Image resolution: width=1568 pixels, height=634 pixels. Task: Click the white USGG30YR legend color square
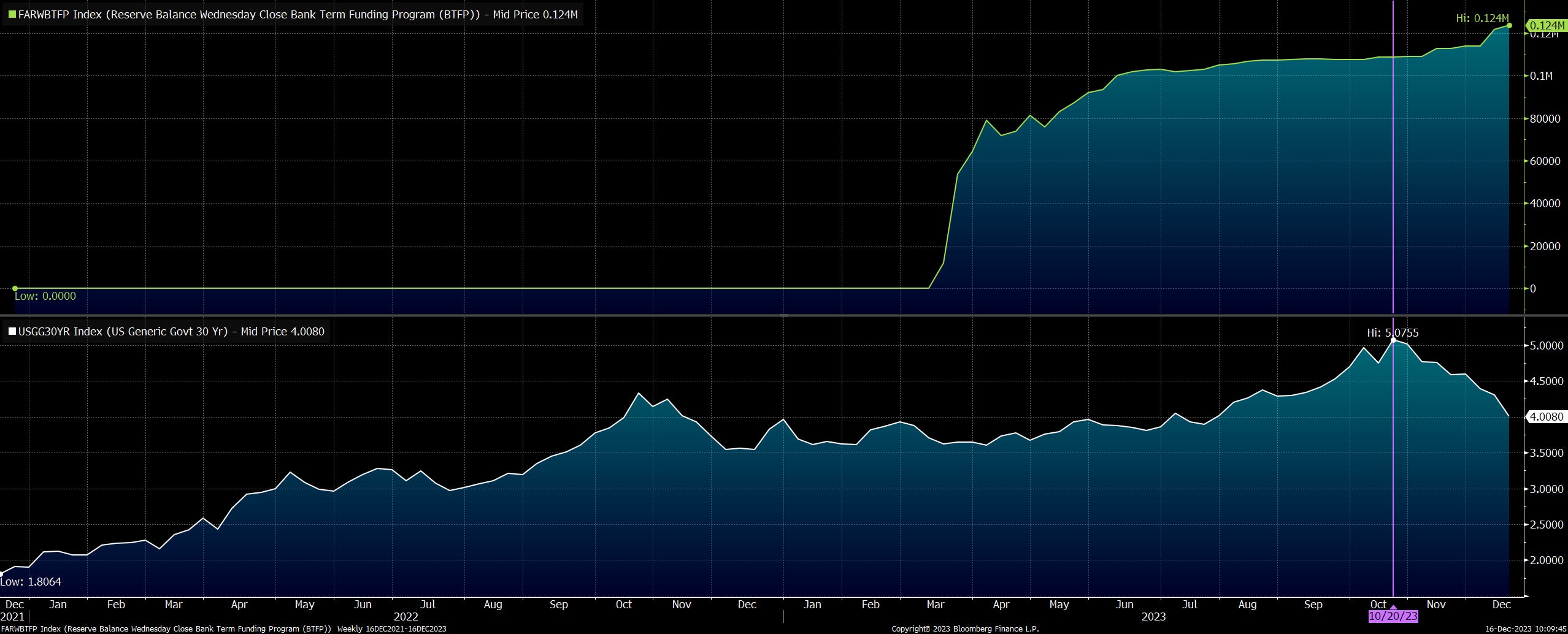12,332
